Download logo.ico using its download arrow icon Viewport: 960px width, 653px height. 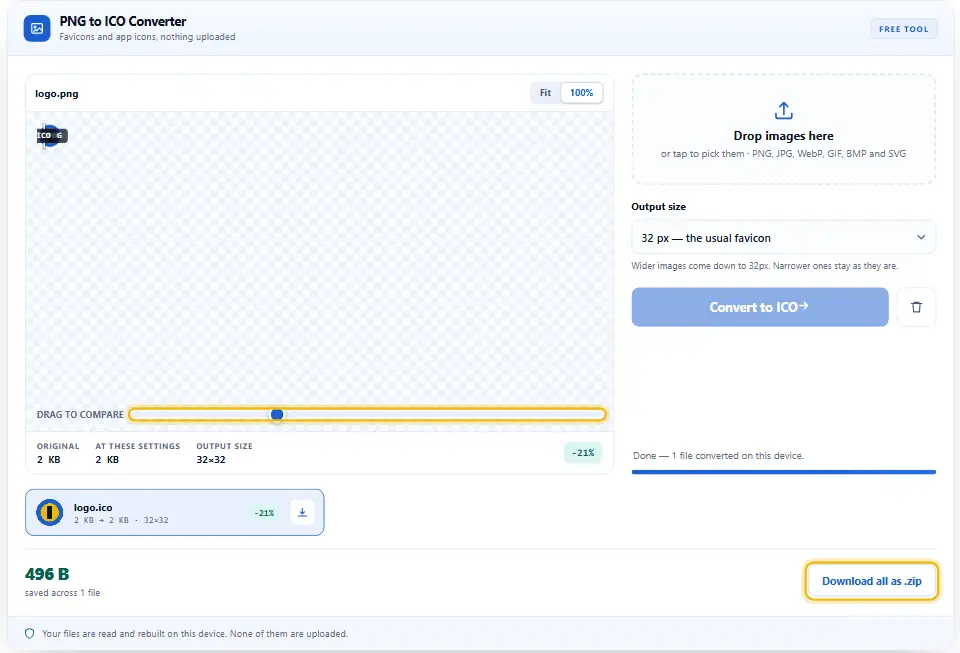click(302, 512)
